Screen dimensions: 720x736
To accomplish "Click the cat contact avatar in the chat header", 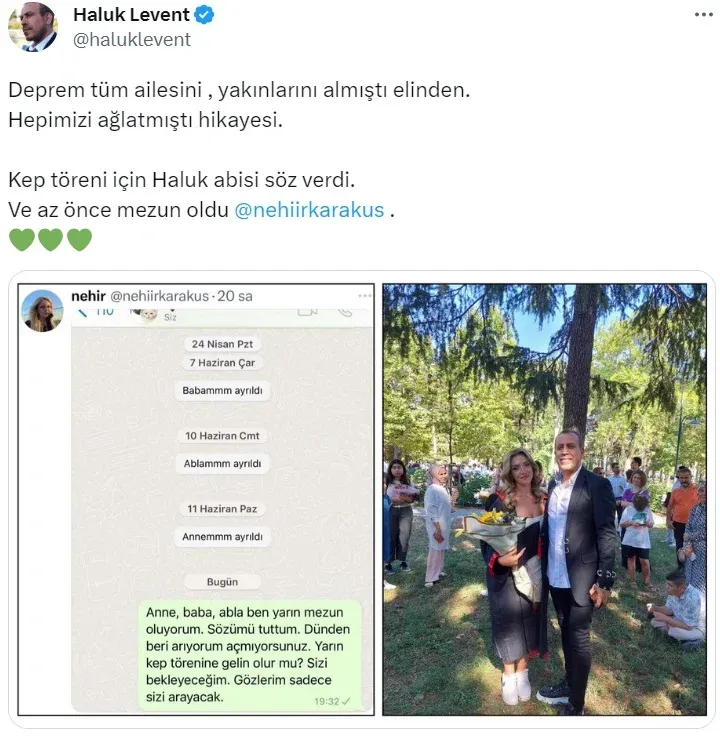I will 146,314.
